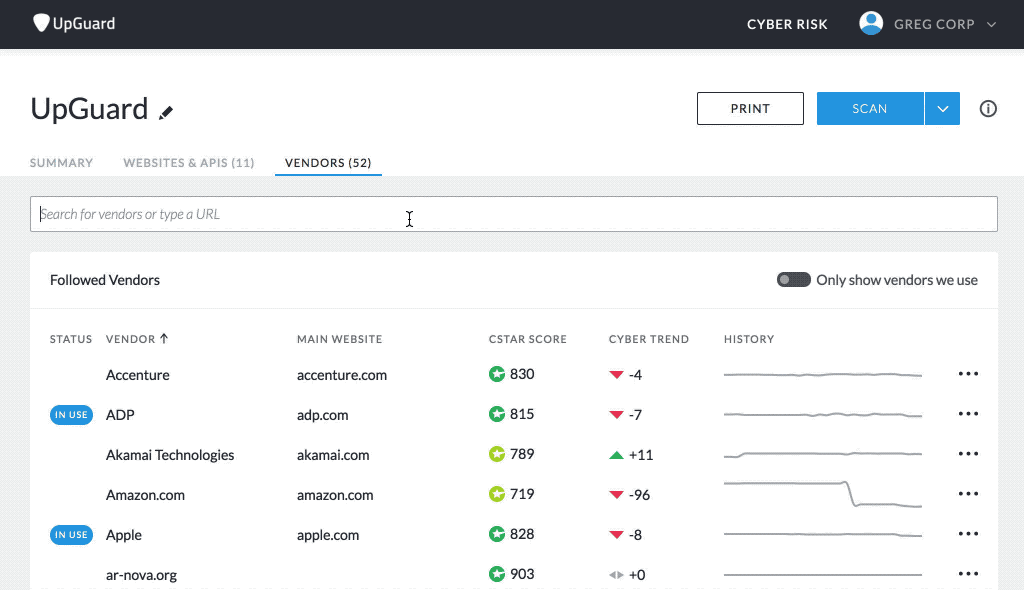The image size is (1024, 590).
Task: Click the red down trend arrow for Apple
Action: pos(616,534)
